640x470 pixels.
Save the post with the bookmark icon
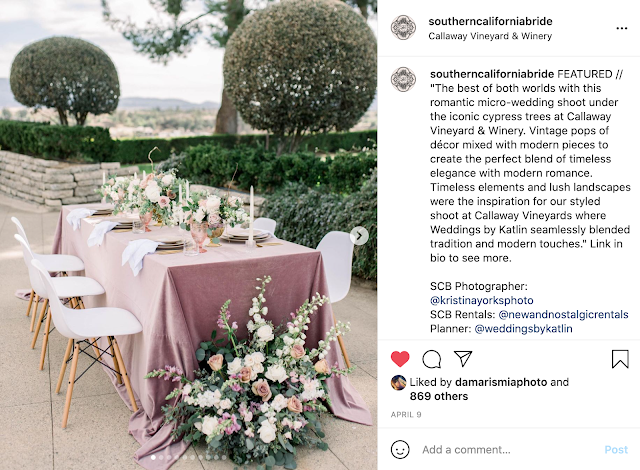620,359
